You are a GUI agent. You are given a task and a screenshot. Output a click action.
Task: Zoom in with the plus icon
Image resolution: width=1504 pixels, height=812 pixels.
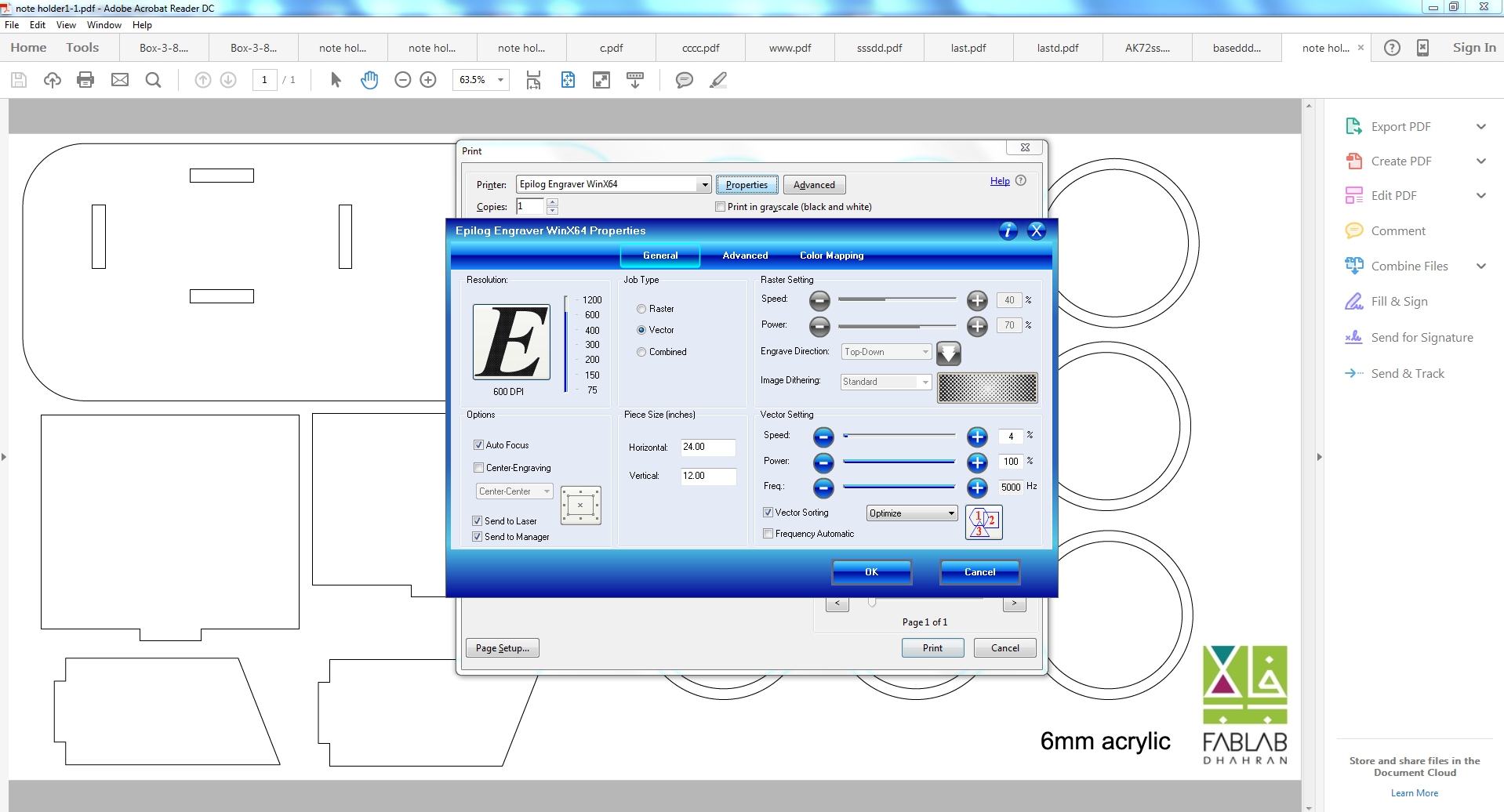[x=428, y=80]
